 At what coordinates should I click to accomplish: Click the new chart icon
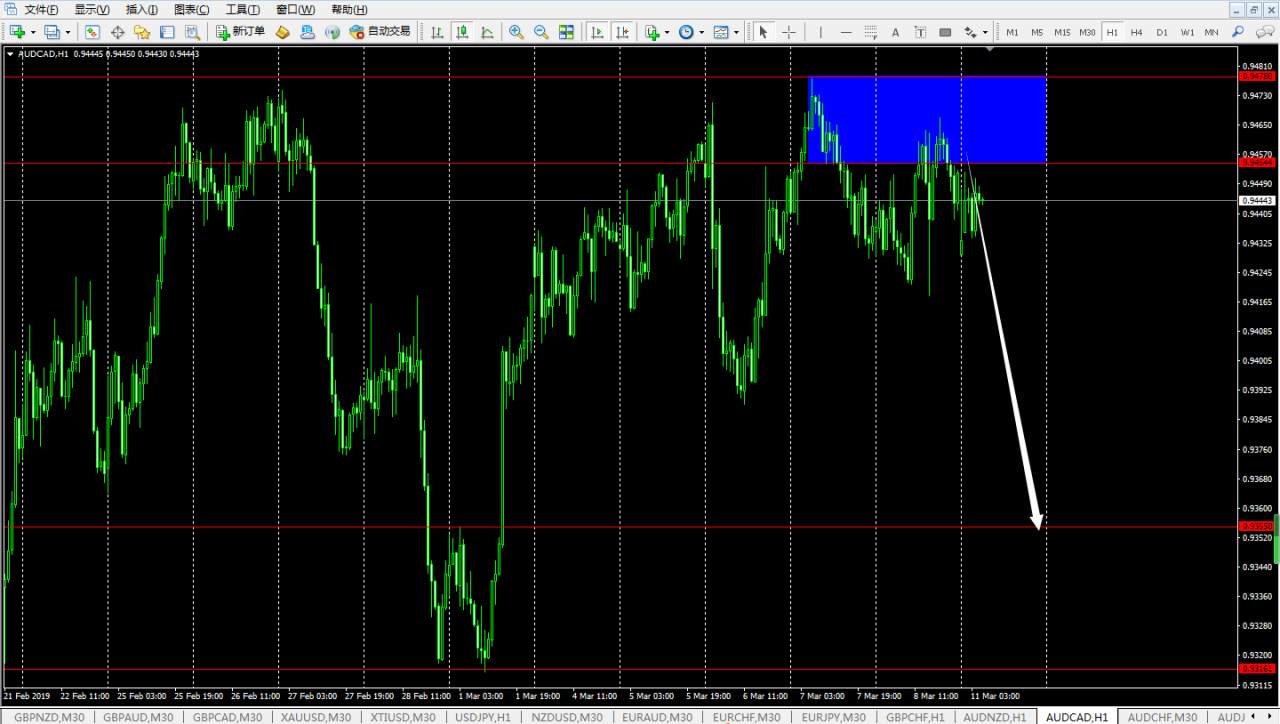[17, 32]
